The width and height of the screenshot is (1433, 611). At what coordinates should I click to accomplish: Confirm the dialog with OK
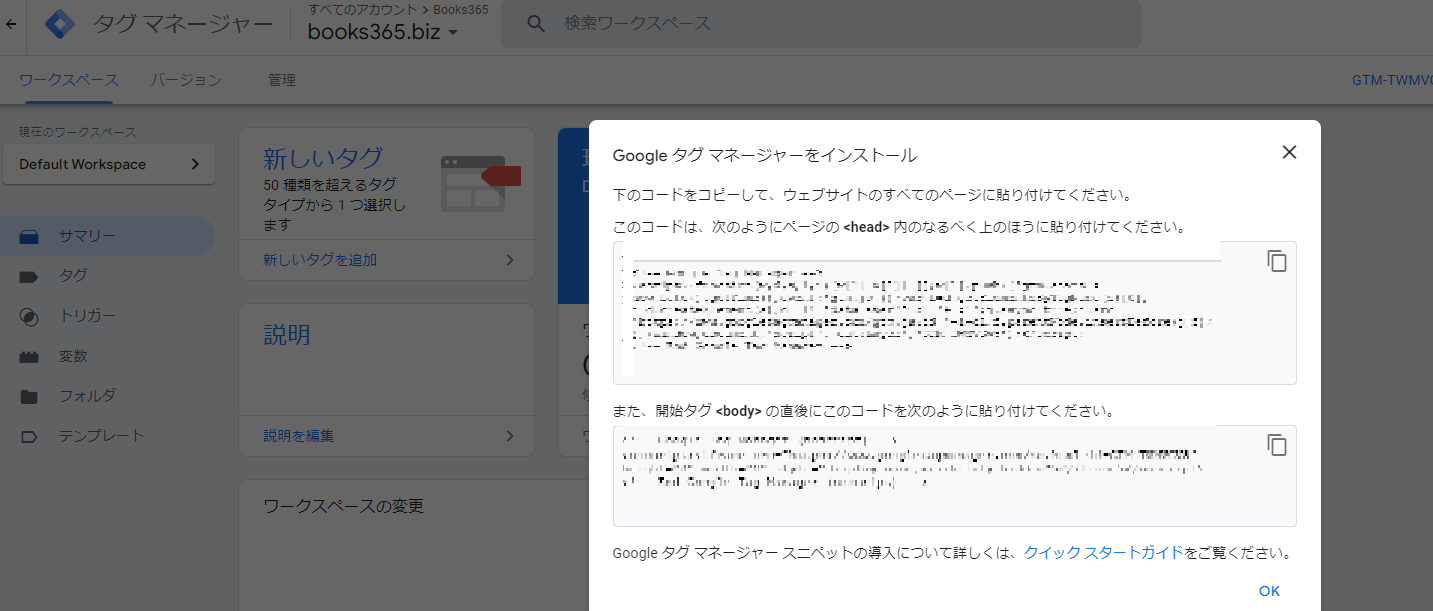(1268, 590)
